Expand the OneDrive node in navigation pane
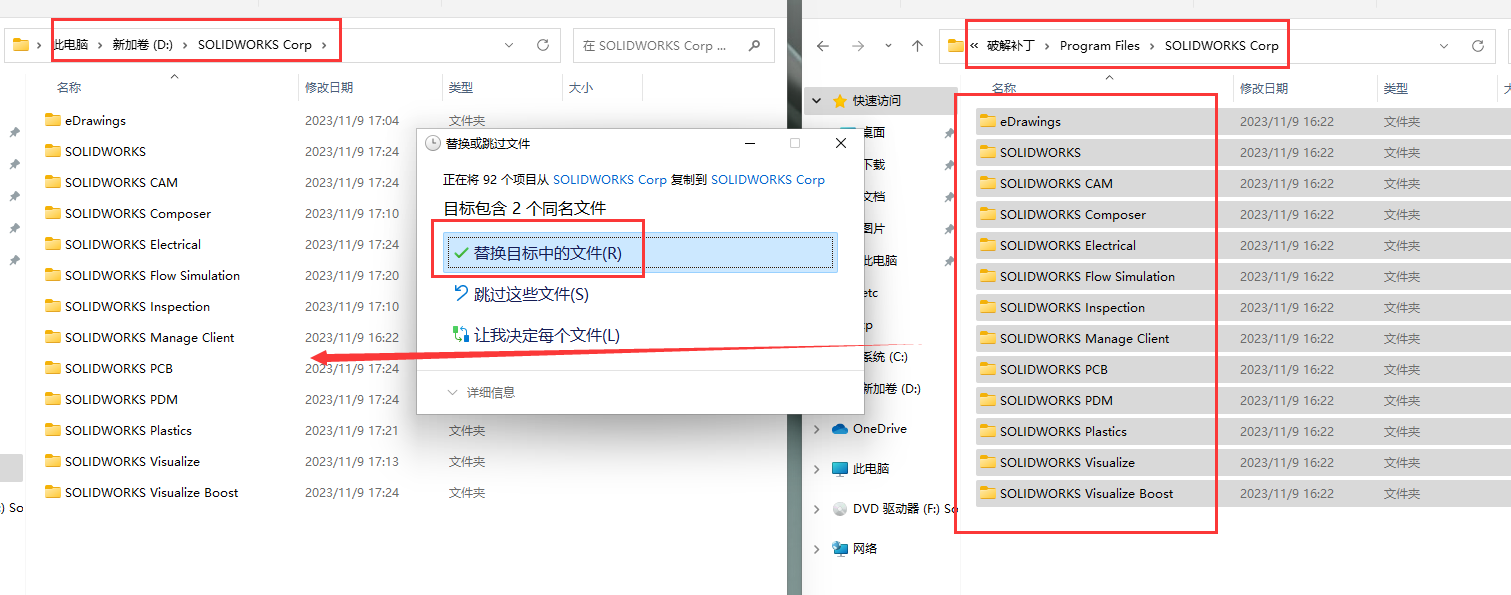 (818, 429)
